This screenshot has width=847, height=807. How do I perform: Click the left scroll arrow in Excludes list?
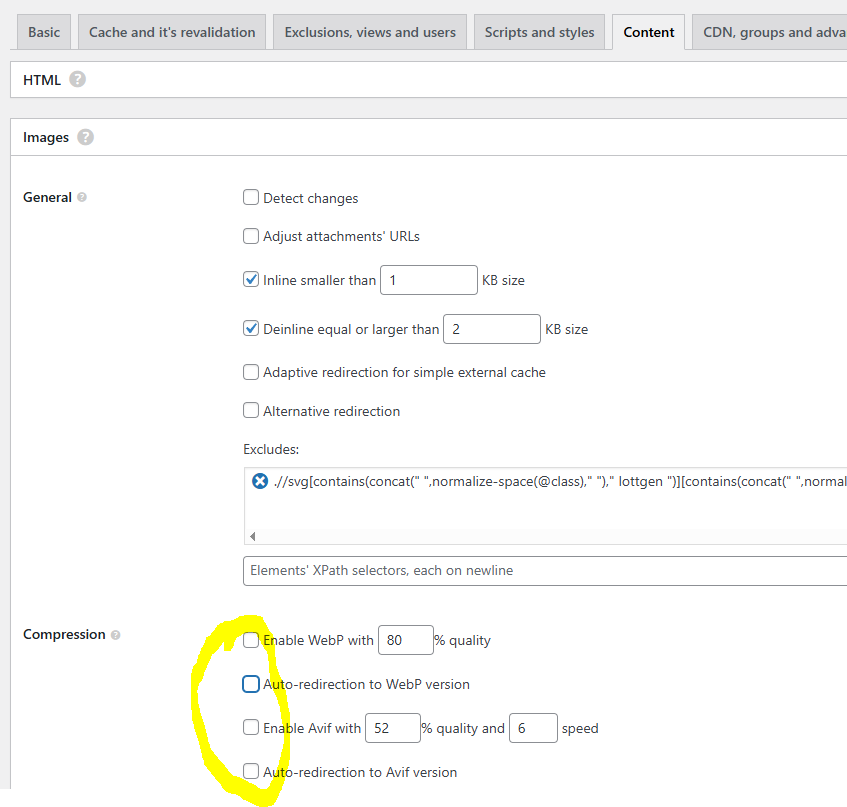click(x=251, y=536)
